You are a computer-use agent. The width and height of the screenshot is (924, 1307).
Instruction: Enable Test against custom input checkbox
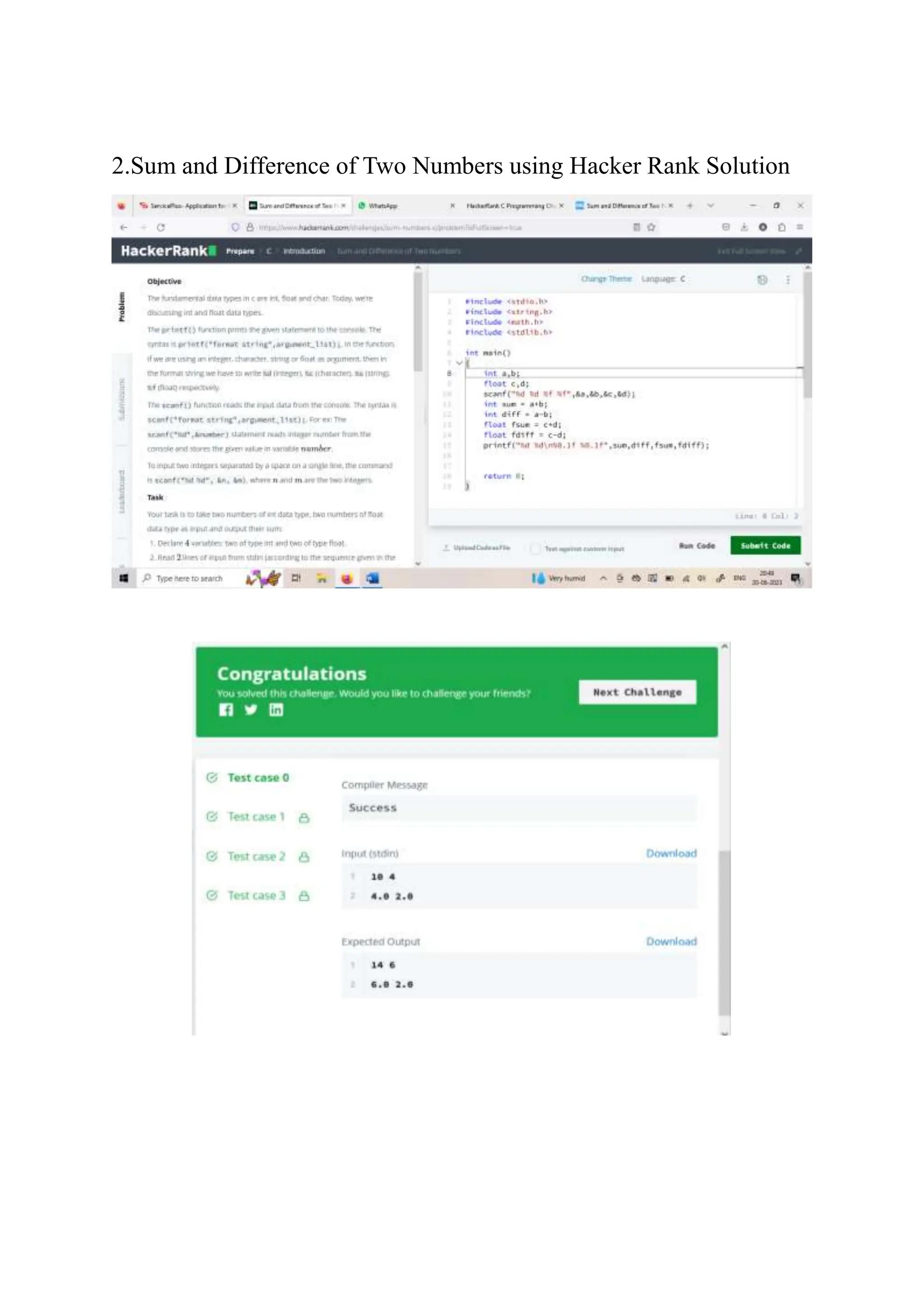(535, 549)
